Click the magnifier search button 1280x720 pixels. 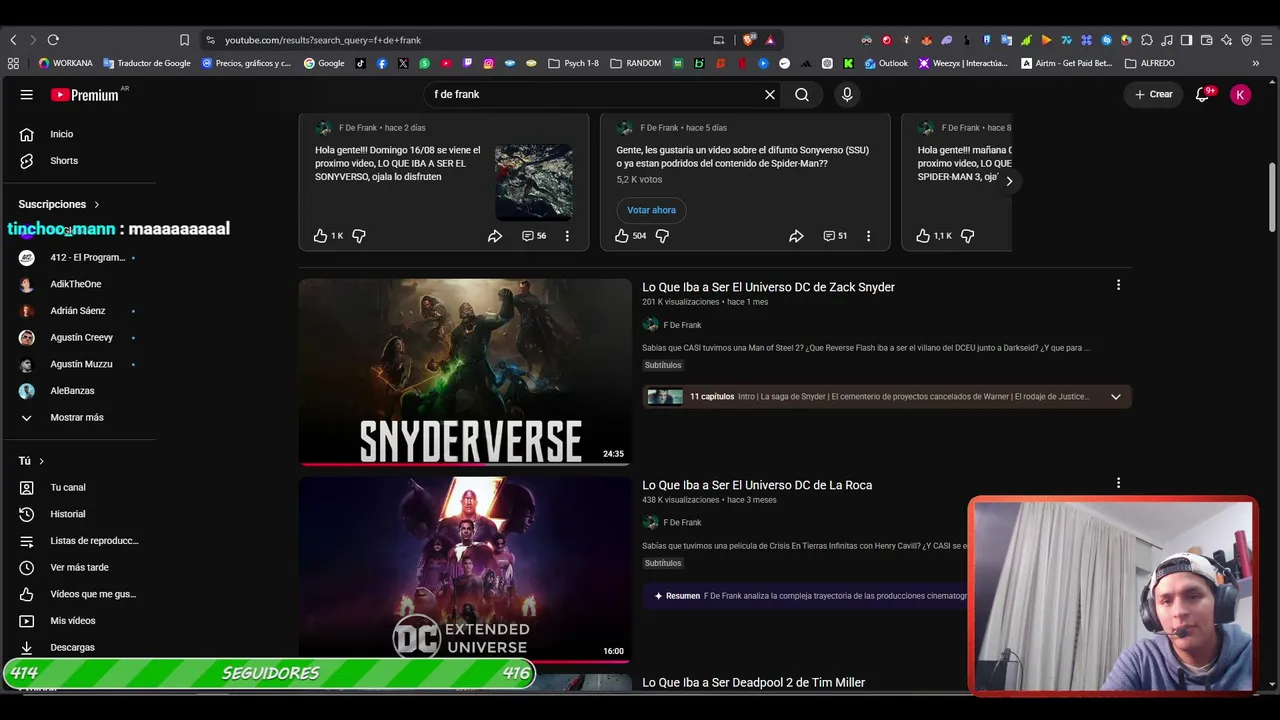pyautogui.click(x=802, y=94)
